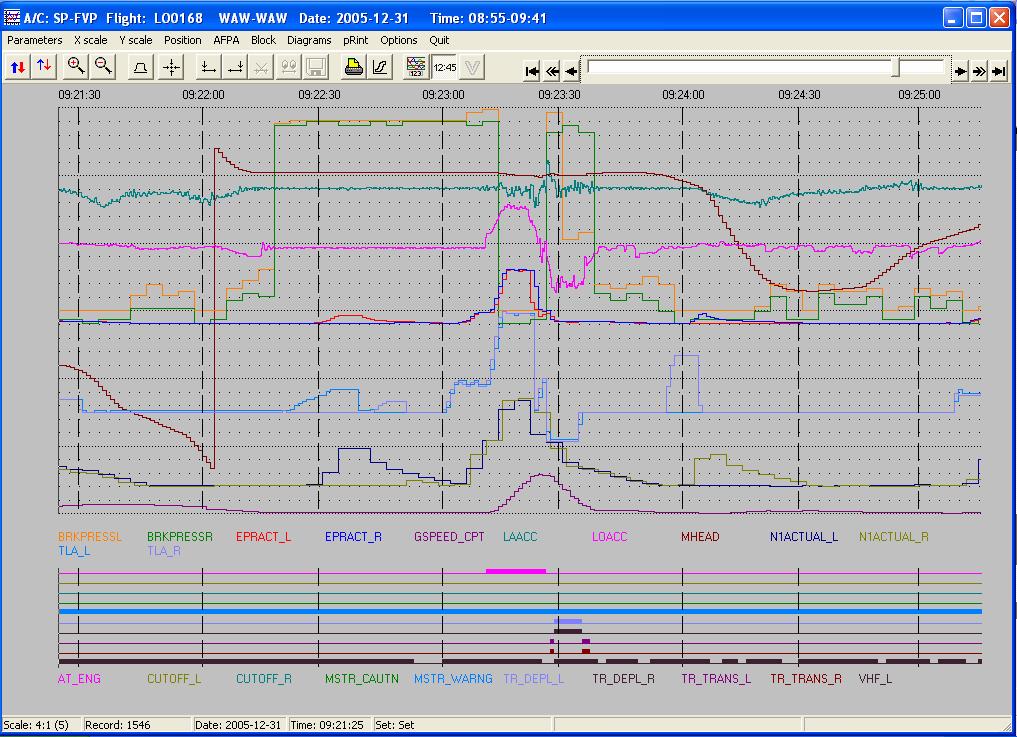1017x737 pixels.
Task: Open the pRint menu
Action: coord(355,40)
